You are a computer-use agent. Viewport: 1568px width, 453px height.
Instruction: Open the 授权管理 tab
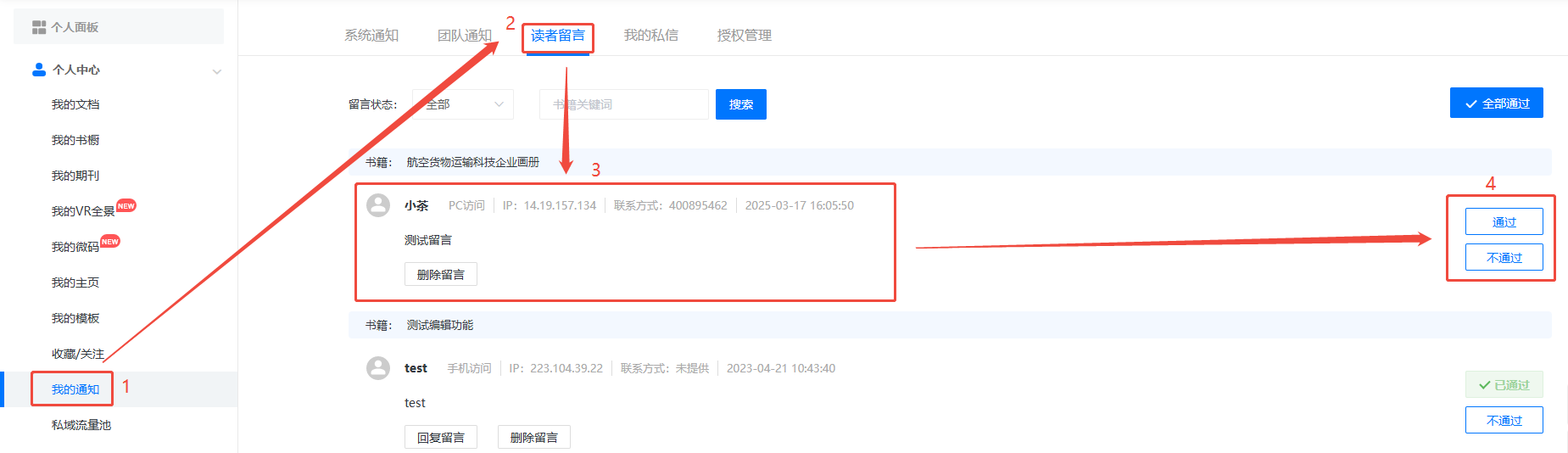click(744, 36)
